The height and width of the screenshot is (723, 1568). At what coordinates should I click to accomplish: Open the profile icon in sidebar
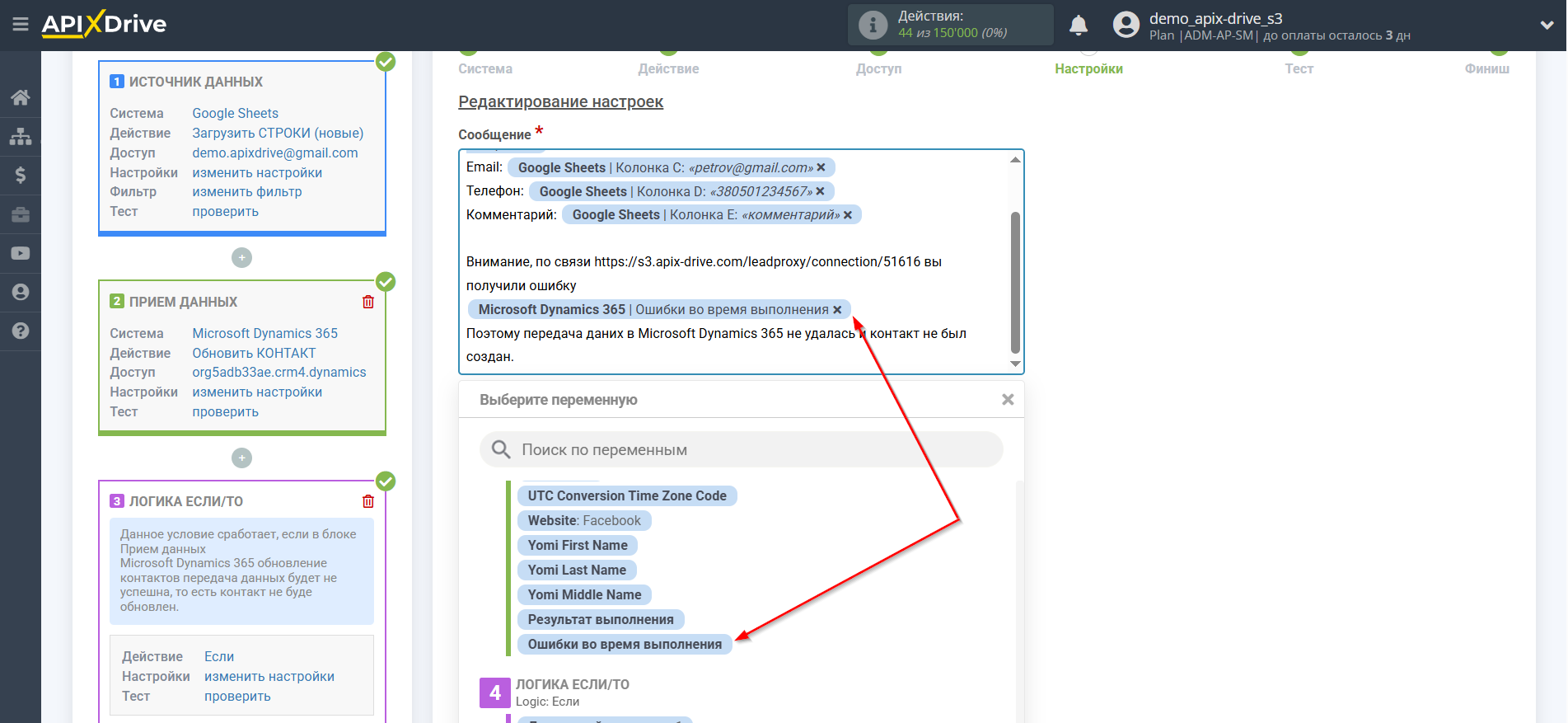(x=21, y=292)
